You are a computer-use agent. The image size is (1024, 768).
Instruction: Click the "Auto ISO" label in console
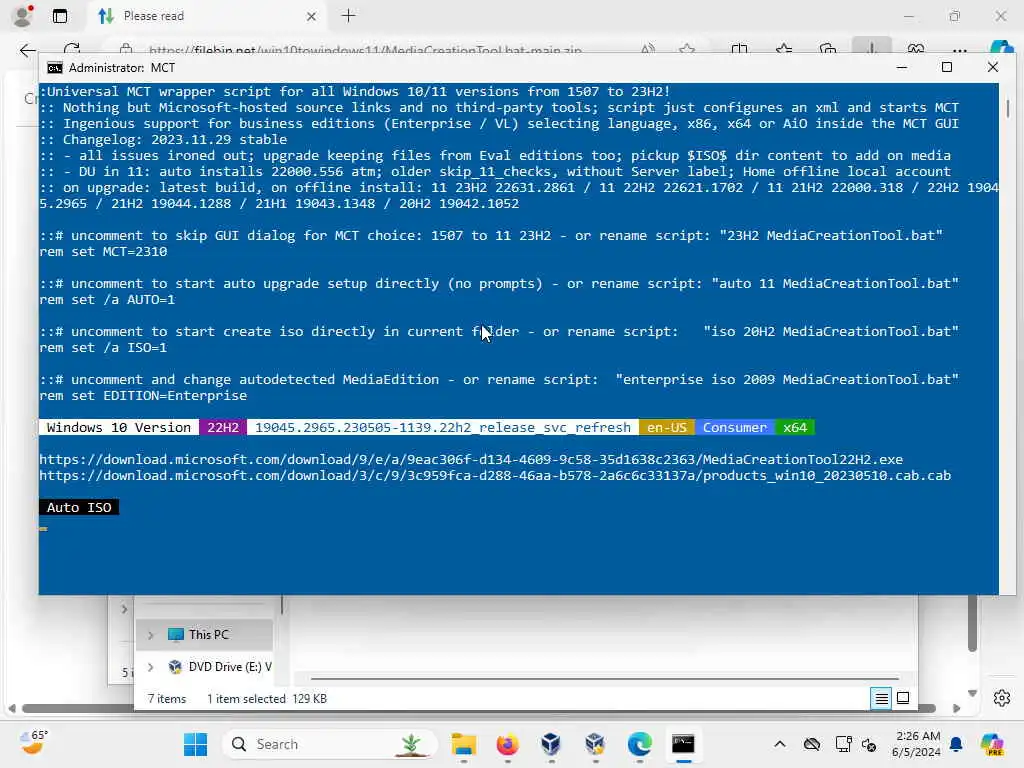[x=79, y=507]
